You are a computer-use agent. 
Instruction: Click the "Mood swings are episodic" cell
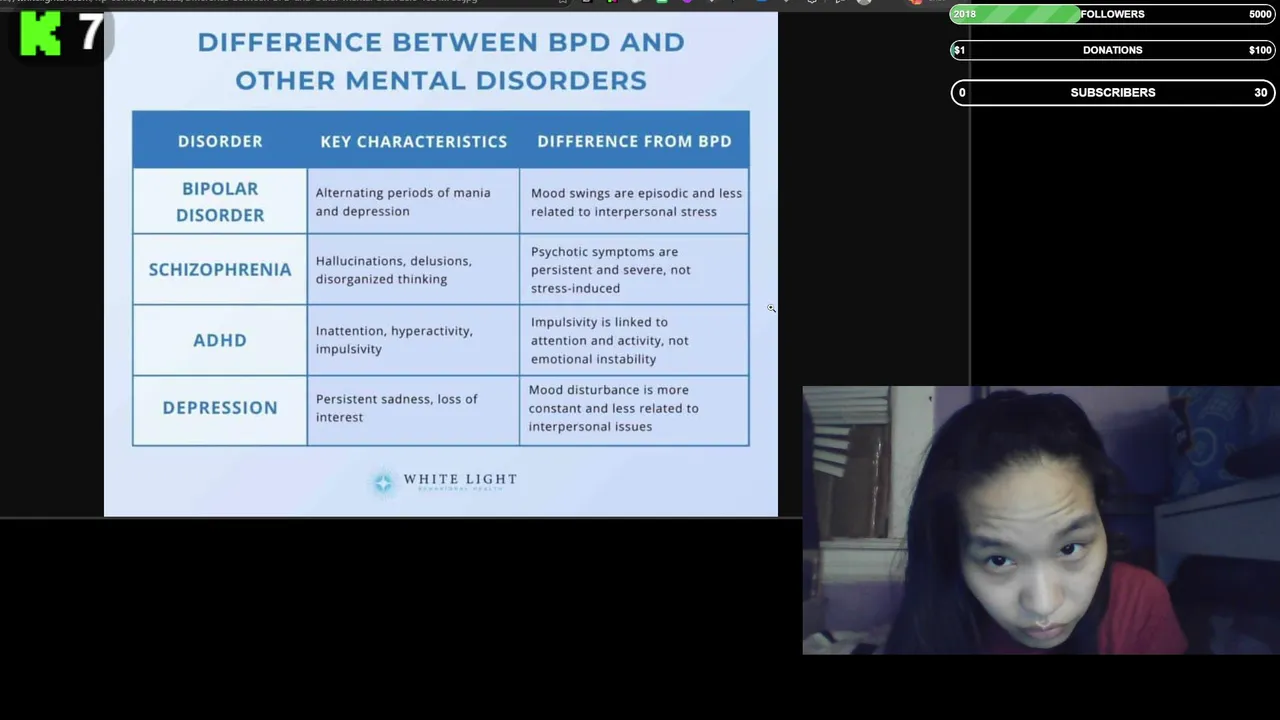634,201
